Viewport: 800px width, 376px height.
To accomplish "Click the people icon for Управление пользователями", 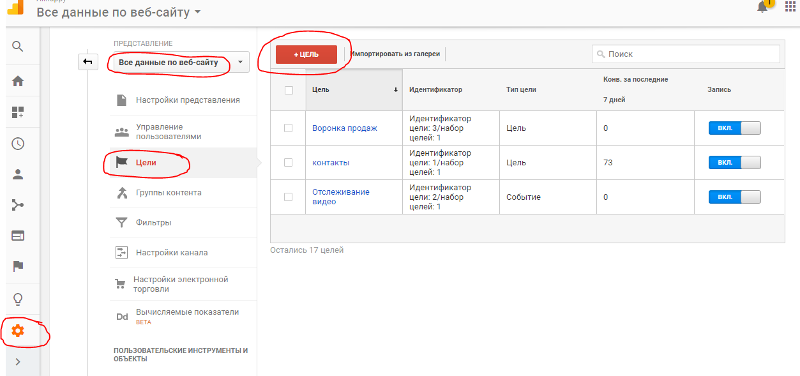I will point(121,132).
